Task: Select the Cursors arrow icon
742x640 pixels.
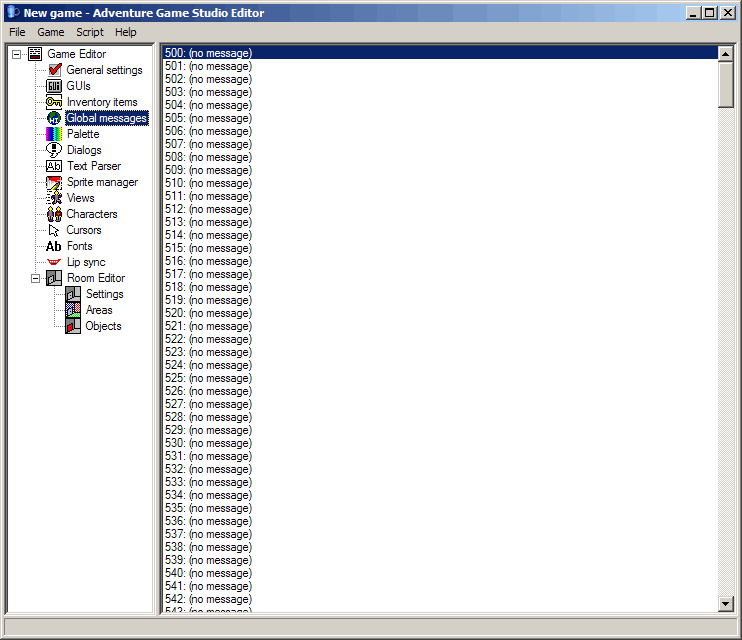Action: tap(54, 230)
